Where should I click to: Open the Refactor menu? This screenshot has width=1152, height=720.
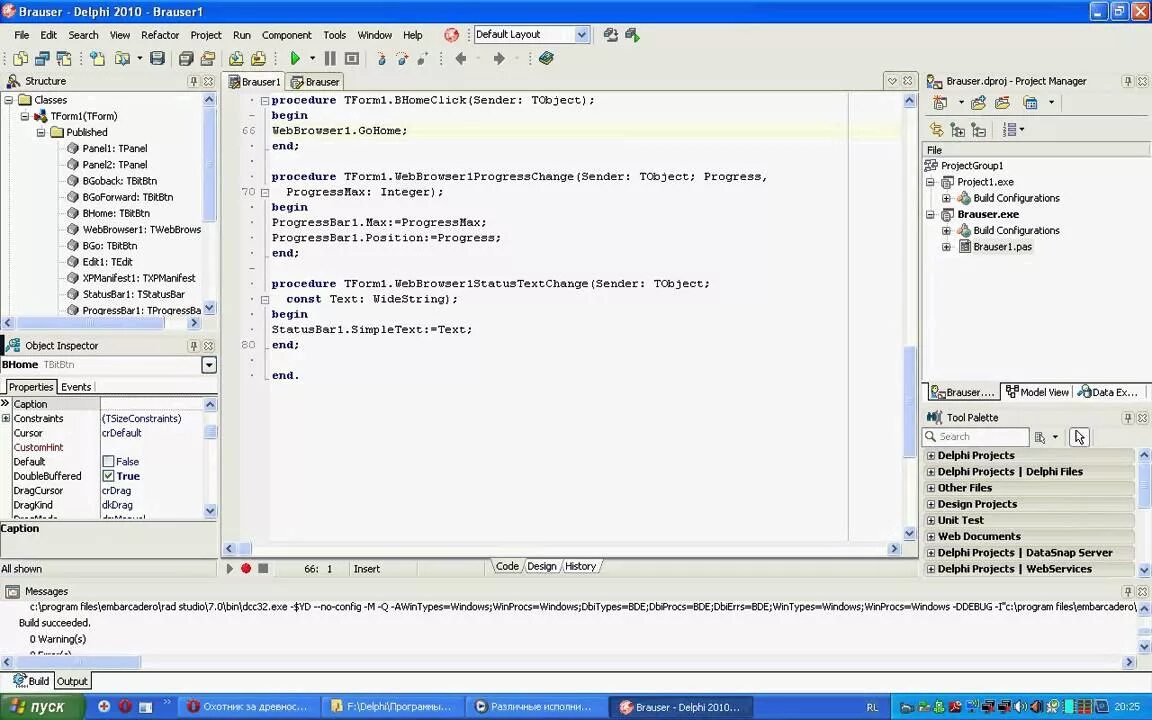(160, 35)
